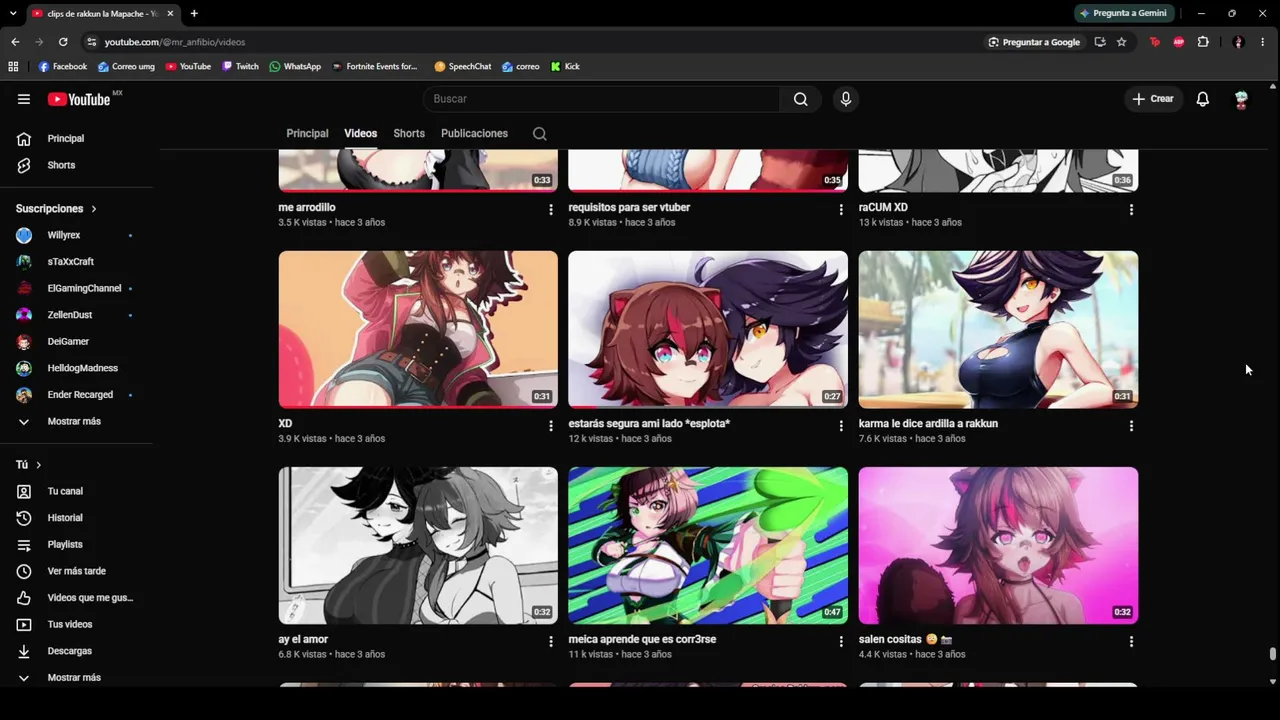The width and height of the screenshot is (1280, 720).
Task: Play the video thumbnail "ay el amor"
Action: pos(418,545)
